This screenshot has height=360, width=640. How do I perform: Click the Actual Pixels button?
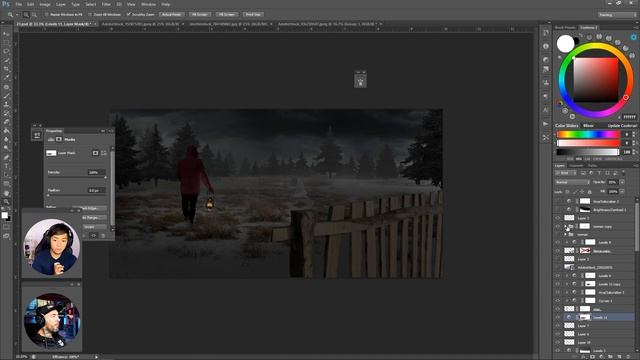pyautogui.click(x=171, y=15)
